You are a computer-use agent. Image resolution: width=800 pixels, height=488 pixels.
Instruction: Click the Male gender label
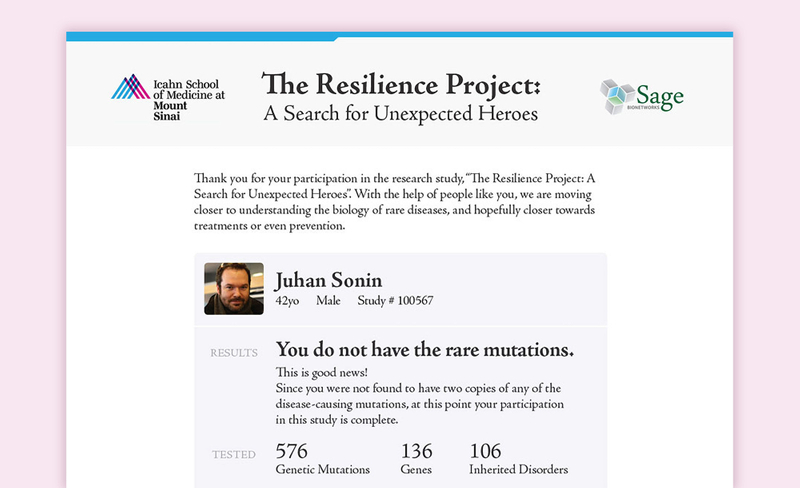[x=328, y=301]
